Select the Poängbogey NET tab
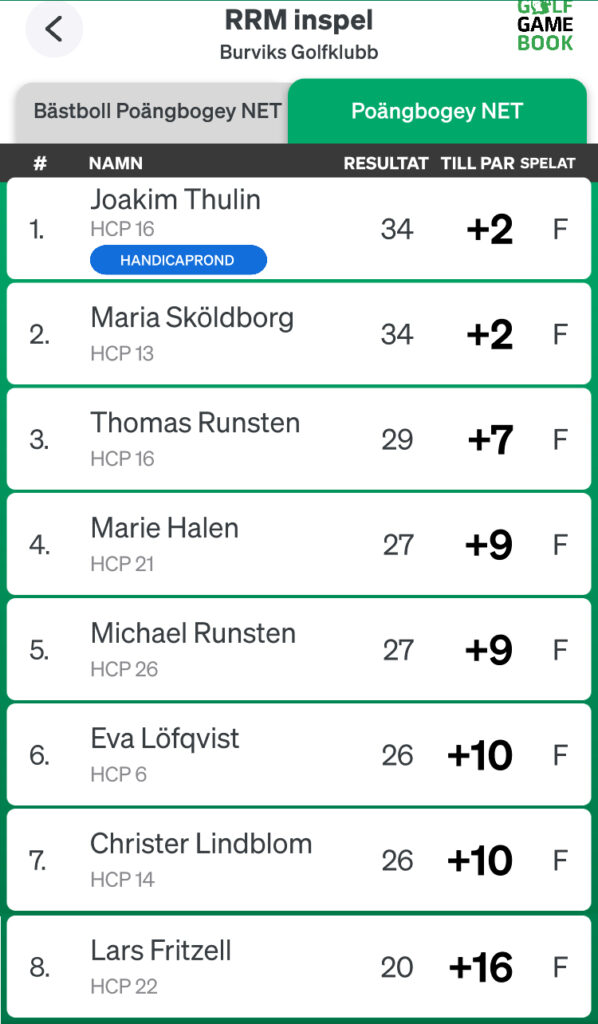 point(437,111)
